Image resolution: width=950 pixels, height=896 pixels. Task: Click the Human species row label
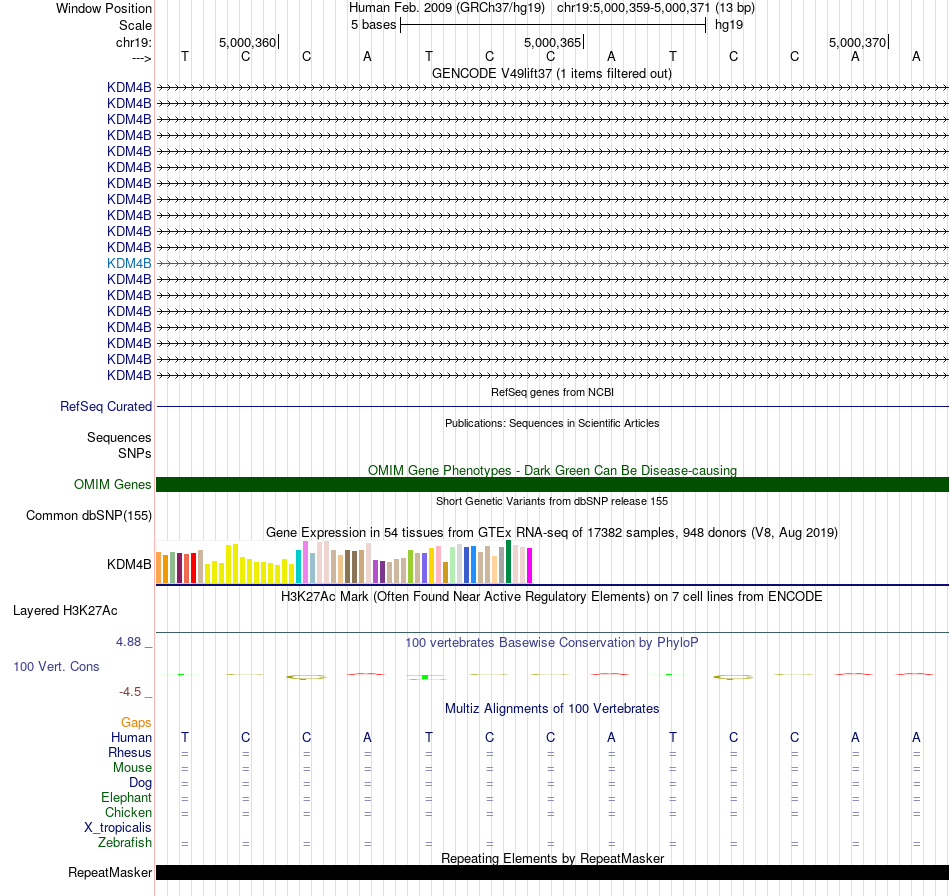131,737
